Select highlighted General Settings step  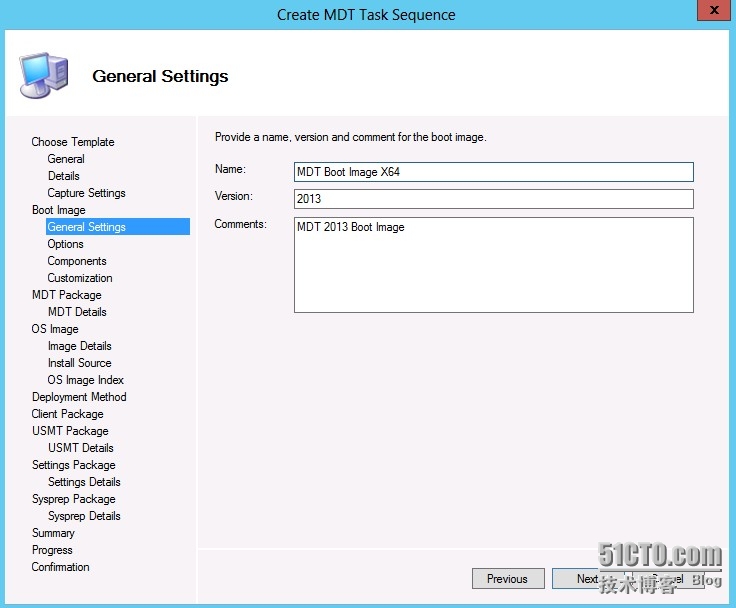[118, 227]
